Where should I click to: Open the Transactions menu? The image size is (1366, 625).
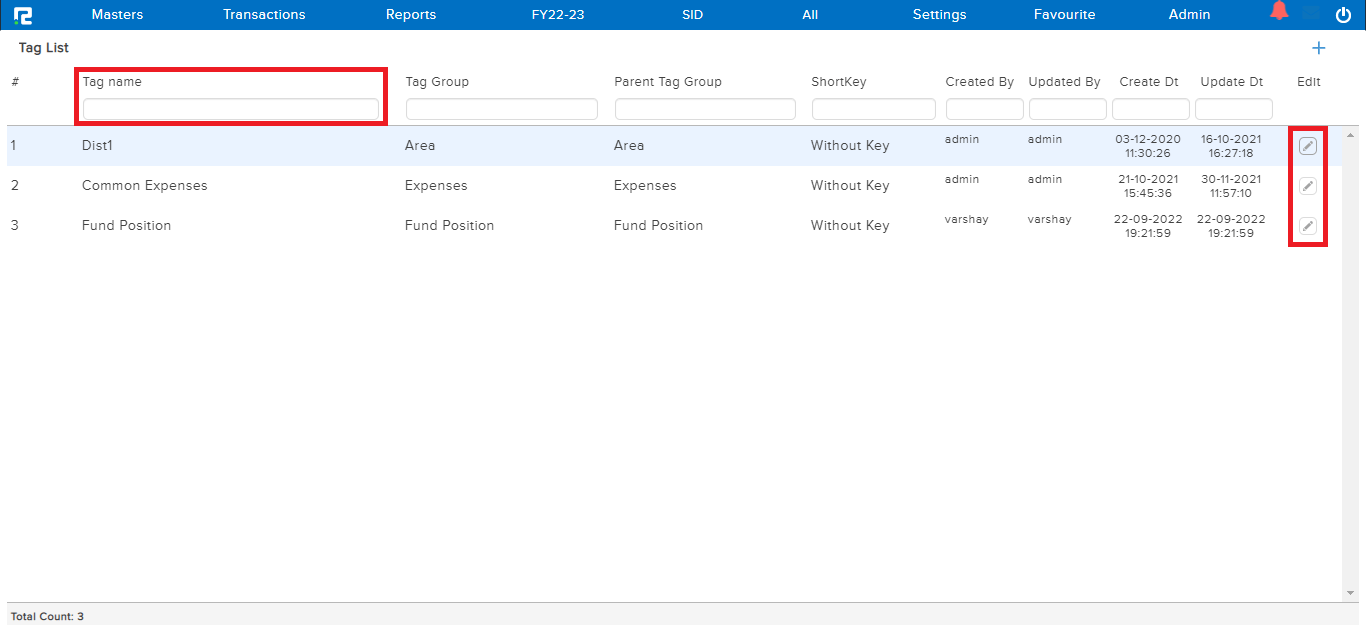point(264,15)
